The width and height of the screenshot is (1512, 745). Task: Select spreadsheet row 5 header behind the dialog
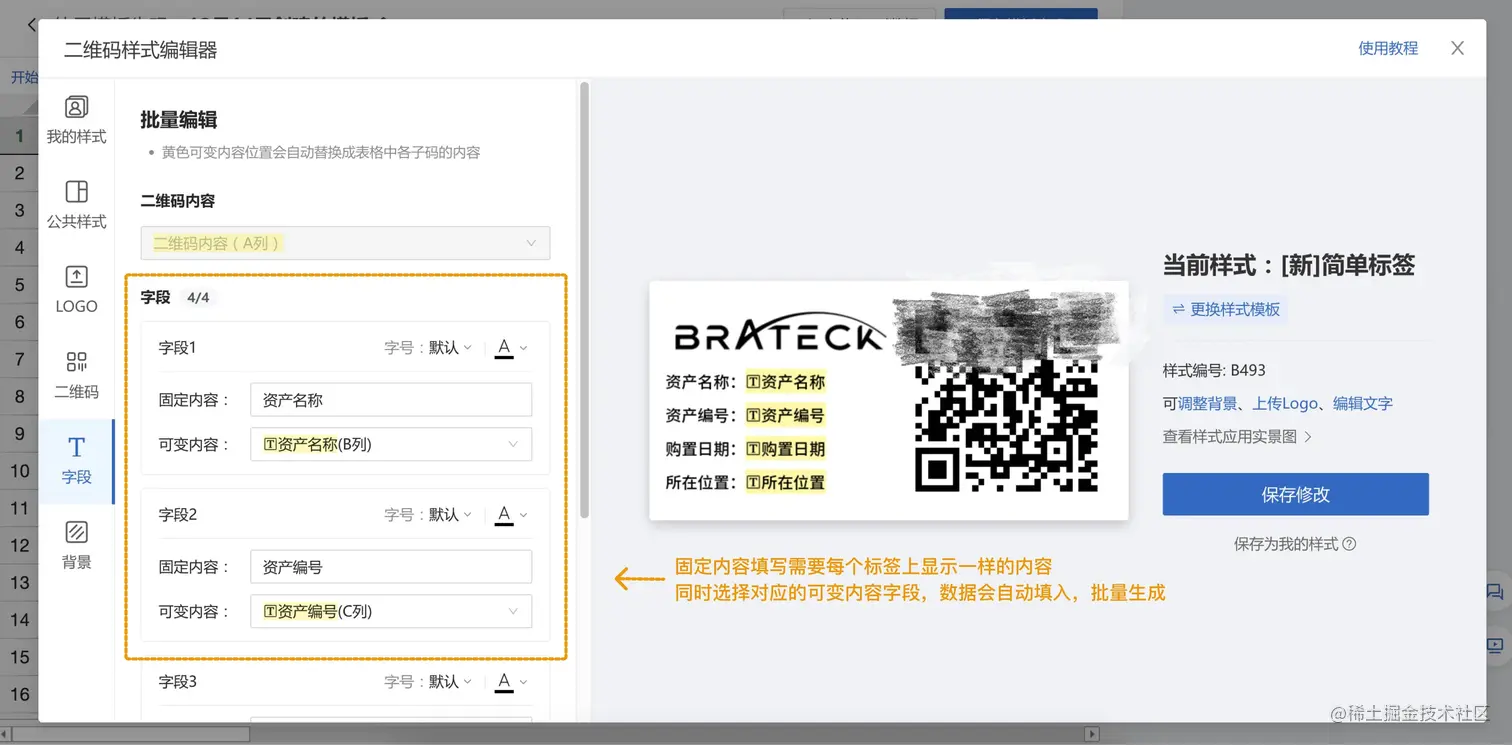coord(19,285)
